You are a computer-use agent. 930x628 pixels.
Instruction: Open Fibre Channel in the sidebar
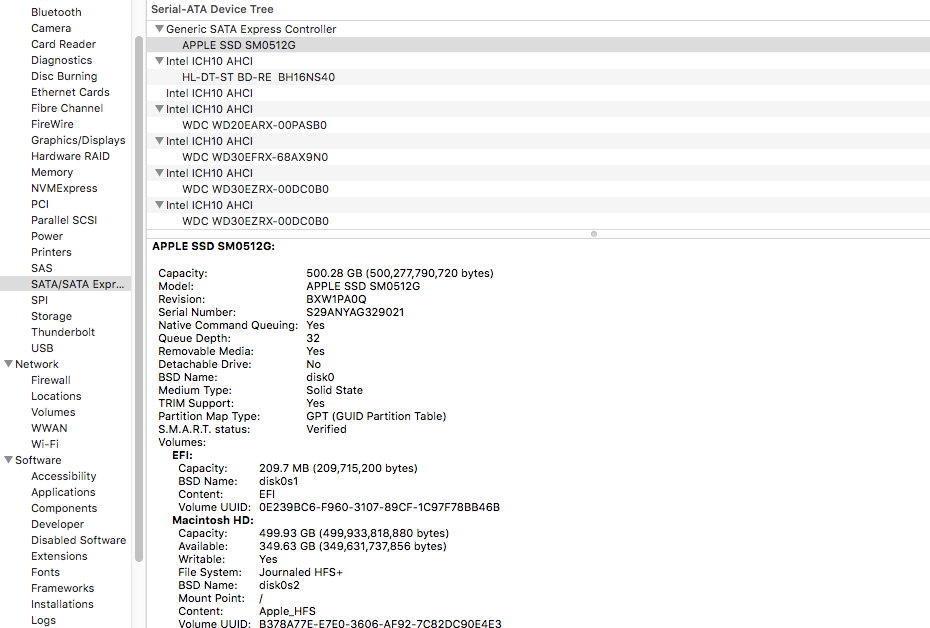(67, 108)
